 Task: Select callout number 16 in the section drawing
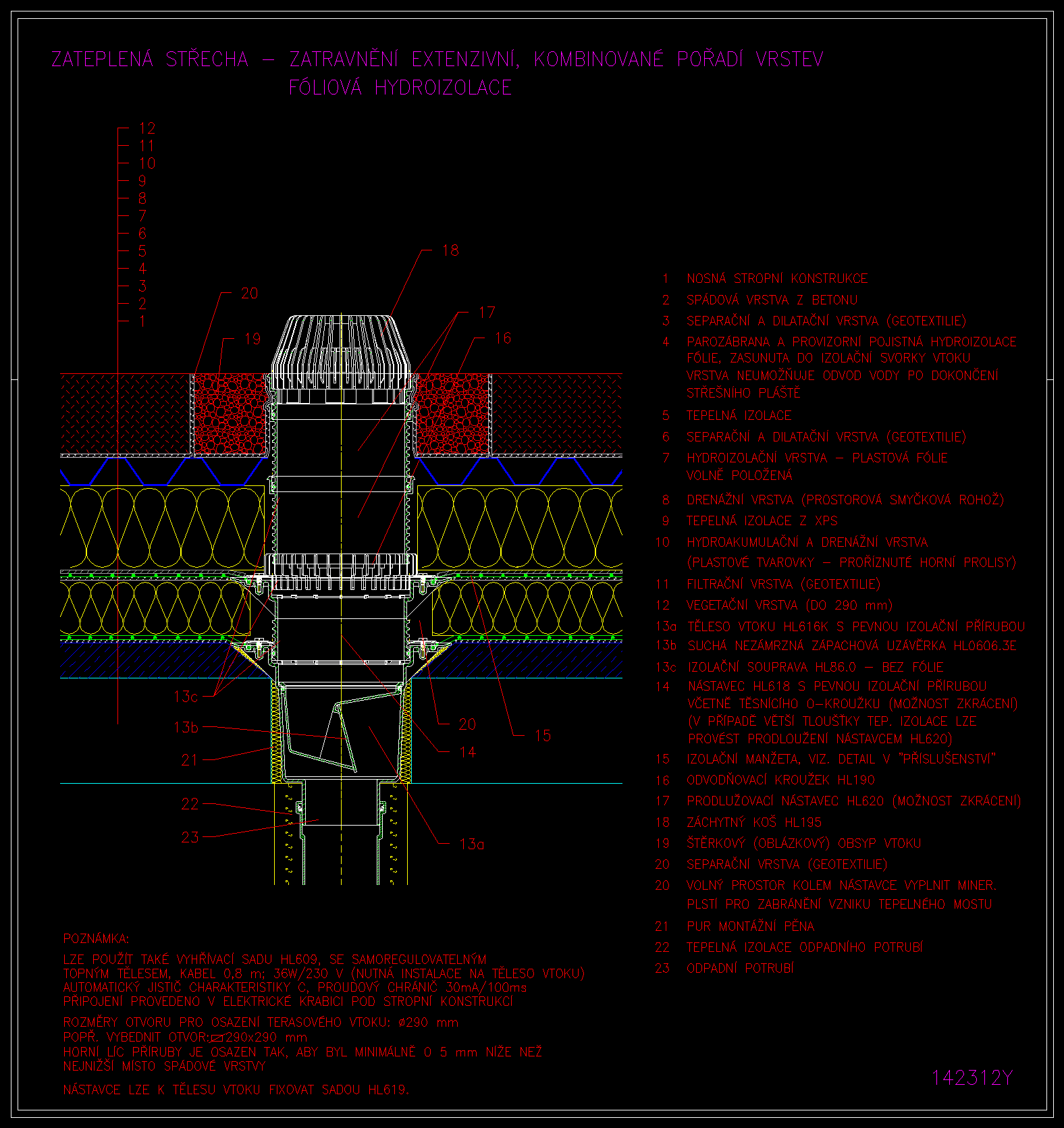[x=503, y=338]
